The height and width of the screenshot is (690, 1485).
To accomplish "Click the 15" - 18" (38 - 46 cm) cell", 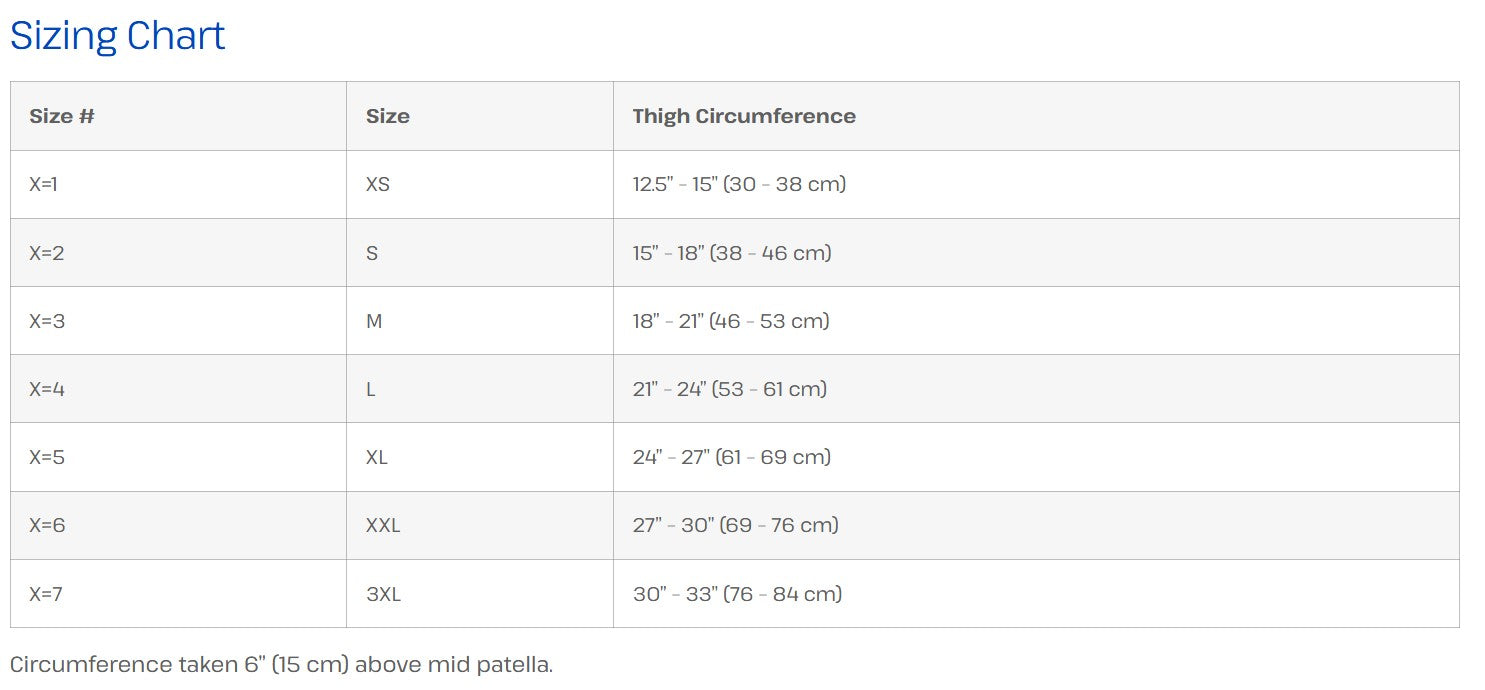I will point(732,253).
